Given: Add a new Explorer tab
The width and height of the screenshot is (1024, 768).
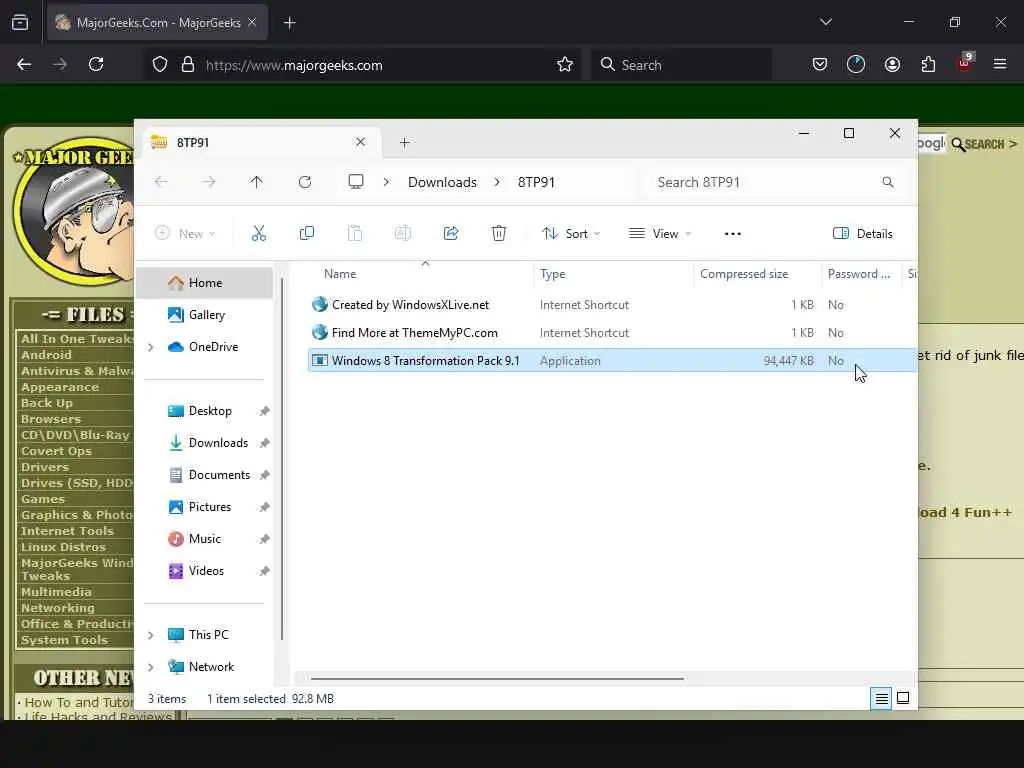Looking at the screenshot, I should pyautogui.click(x=404, y=142).
